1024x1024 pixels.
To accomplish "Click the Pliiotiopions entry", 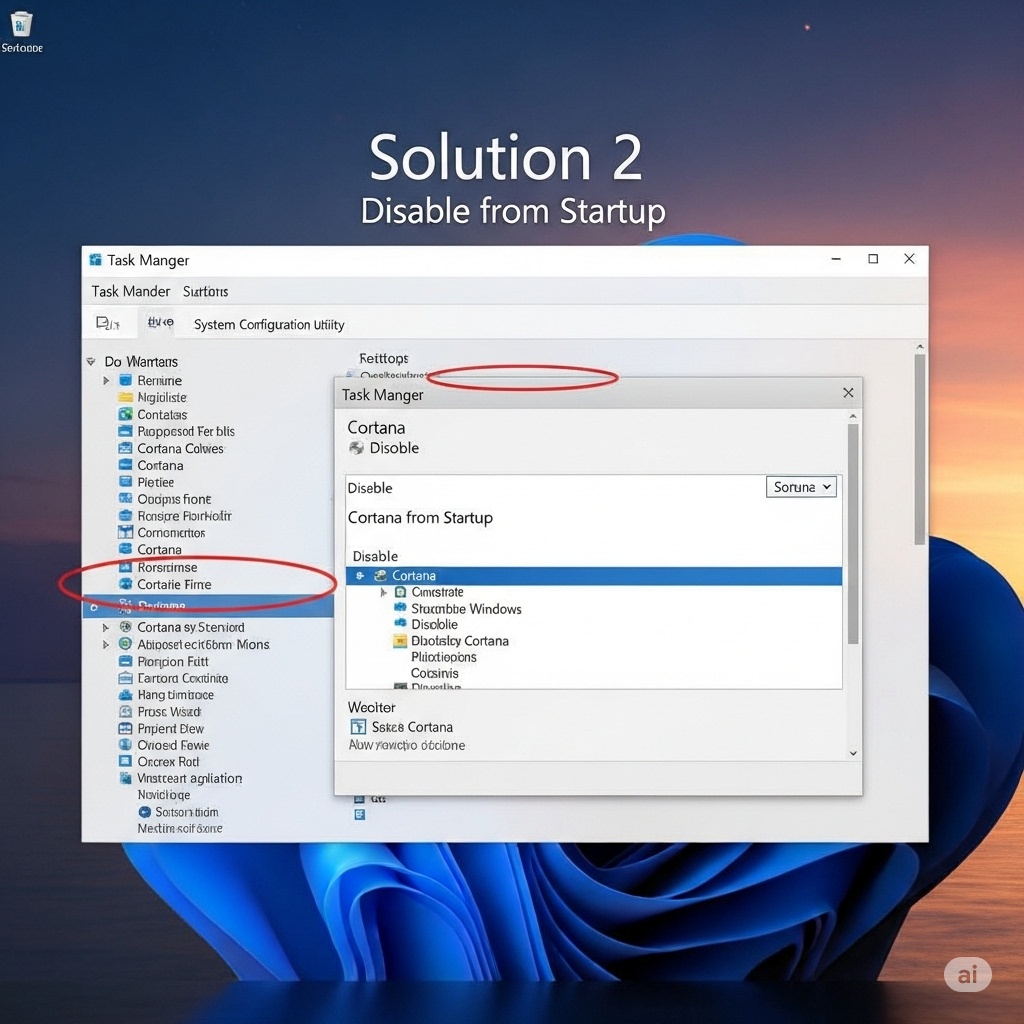I will [443, 657].
